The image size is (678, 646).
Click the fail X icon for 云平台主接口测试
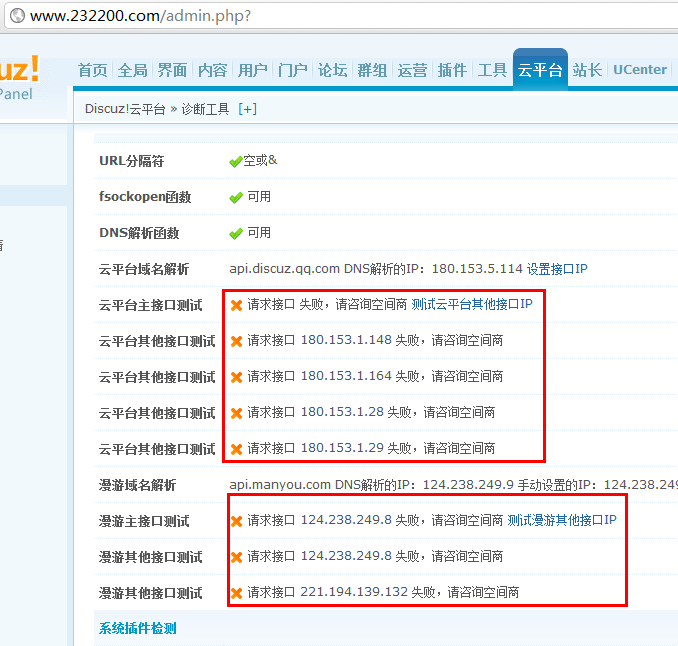237,306
